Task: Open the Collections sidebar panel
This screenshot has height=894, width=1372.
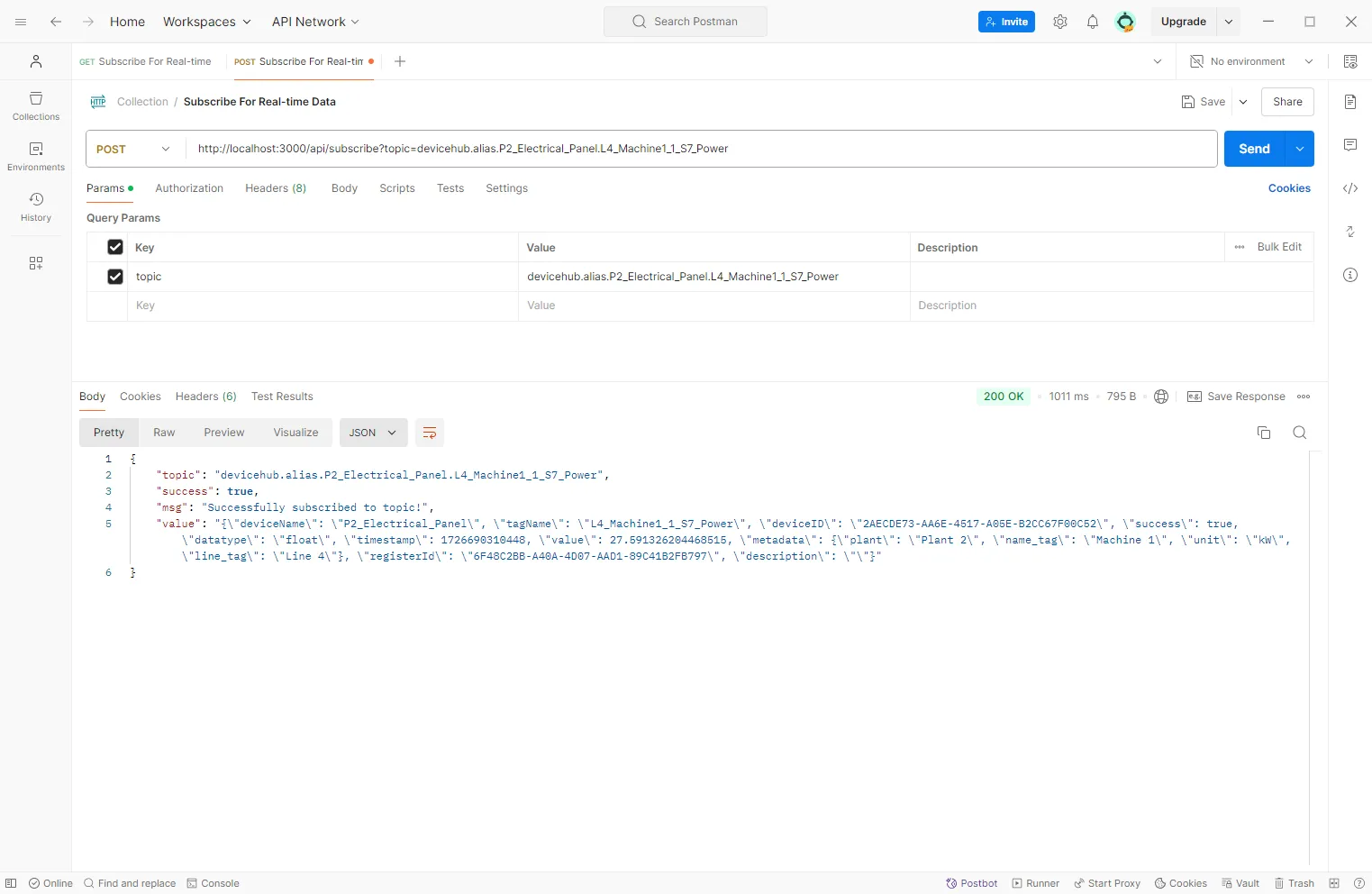Action: (36, 105)
